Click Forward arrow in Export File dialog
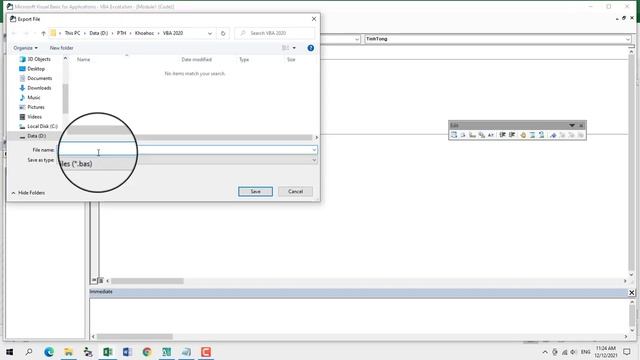Screen dimensions: 640x360 (x=27, y=33)
